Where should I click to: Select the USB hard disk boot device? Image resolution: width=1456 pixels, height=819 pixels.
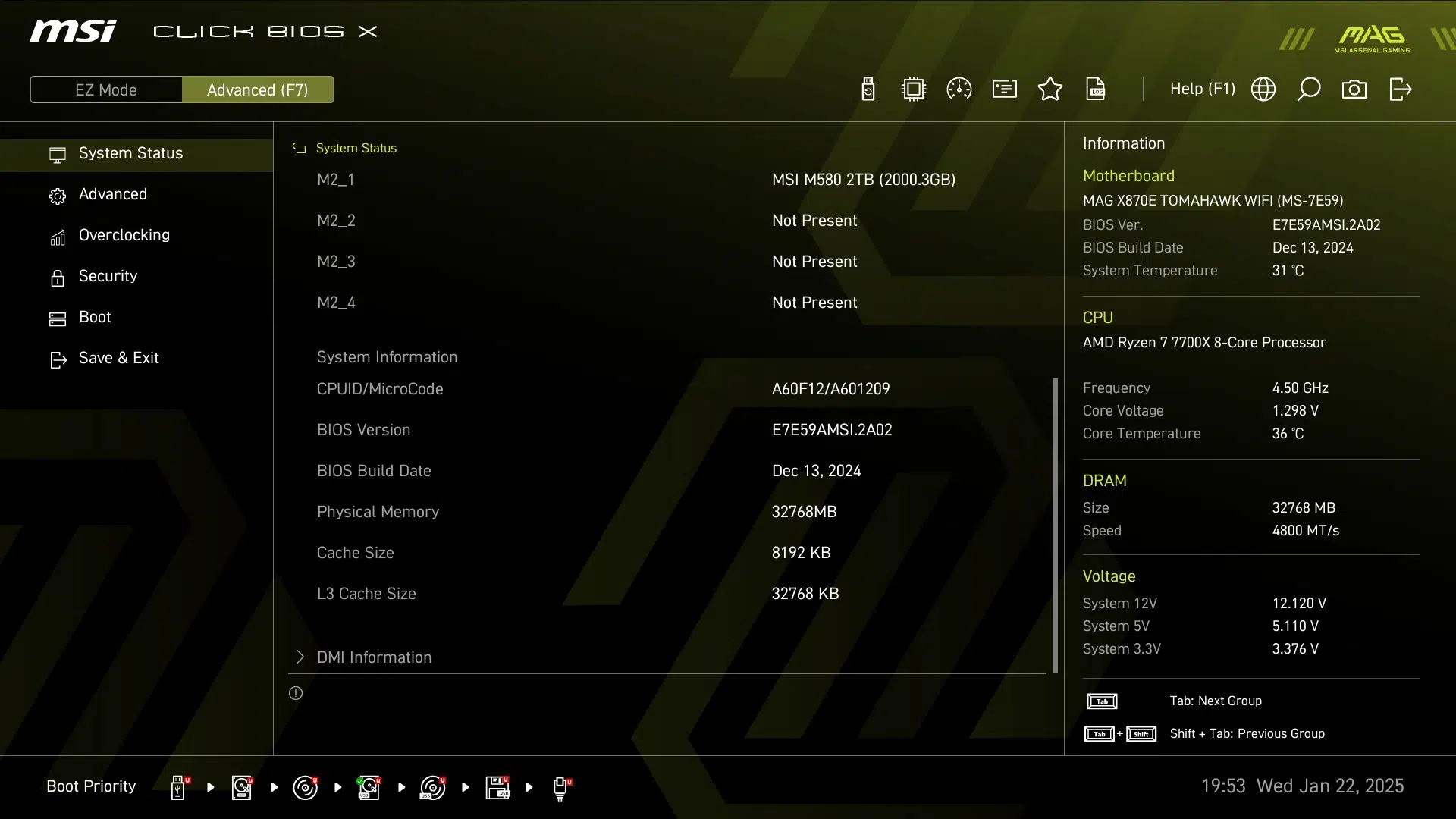369,787
